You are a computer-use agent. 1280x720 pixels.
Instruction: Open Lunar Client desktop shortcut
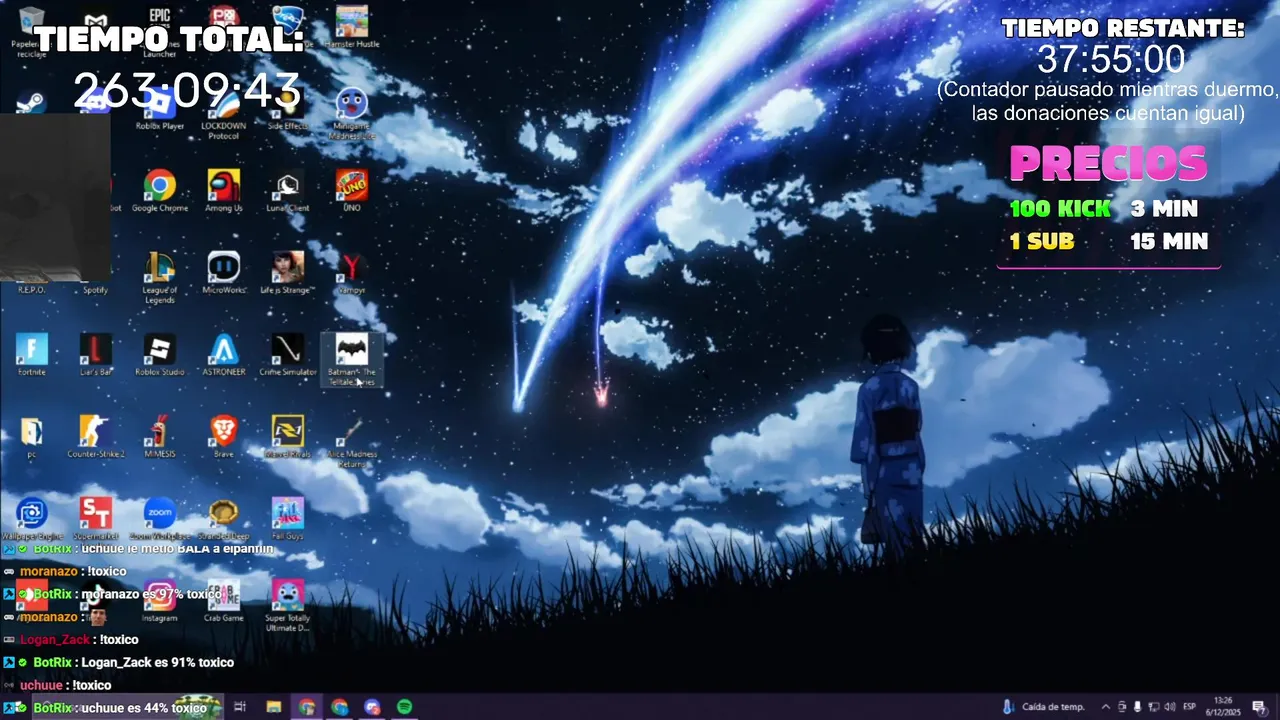[288, 190]
